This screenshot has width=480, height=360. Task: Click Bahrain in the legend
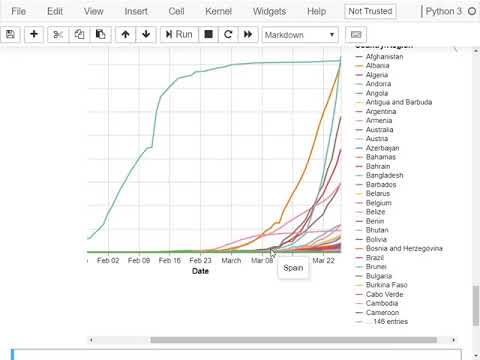tap(378, 166)
